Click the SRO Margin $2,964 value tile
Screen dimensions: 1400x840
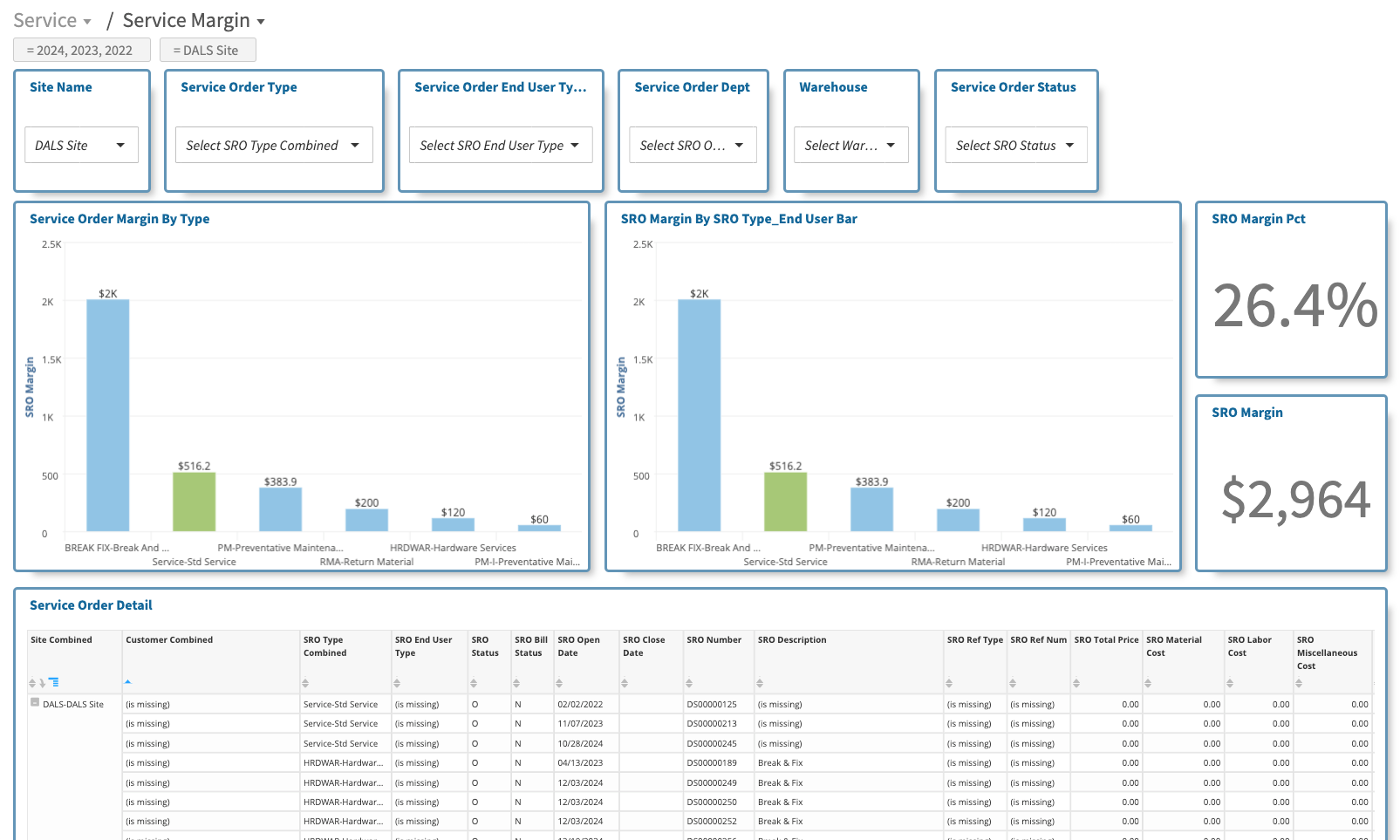click(1294, 499)
